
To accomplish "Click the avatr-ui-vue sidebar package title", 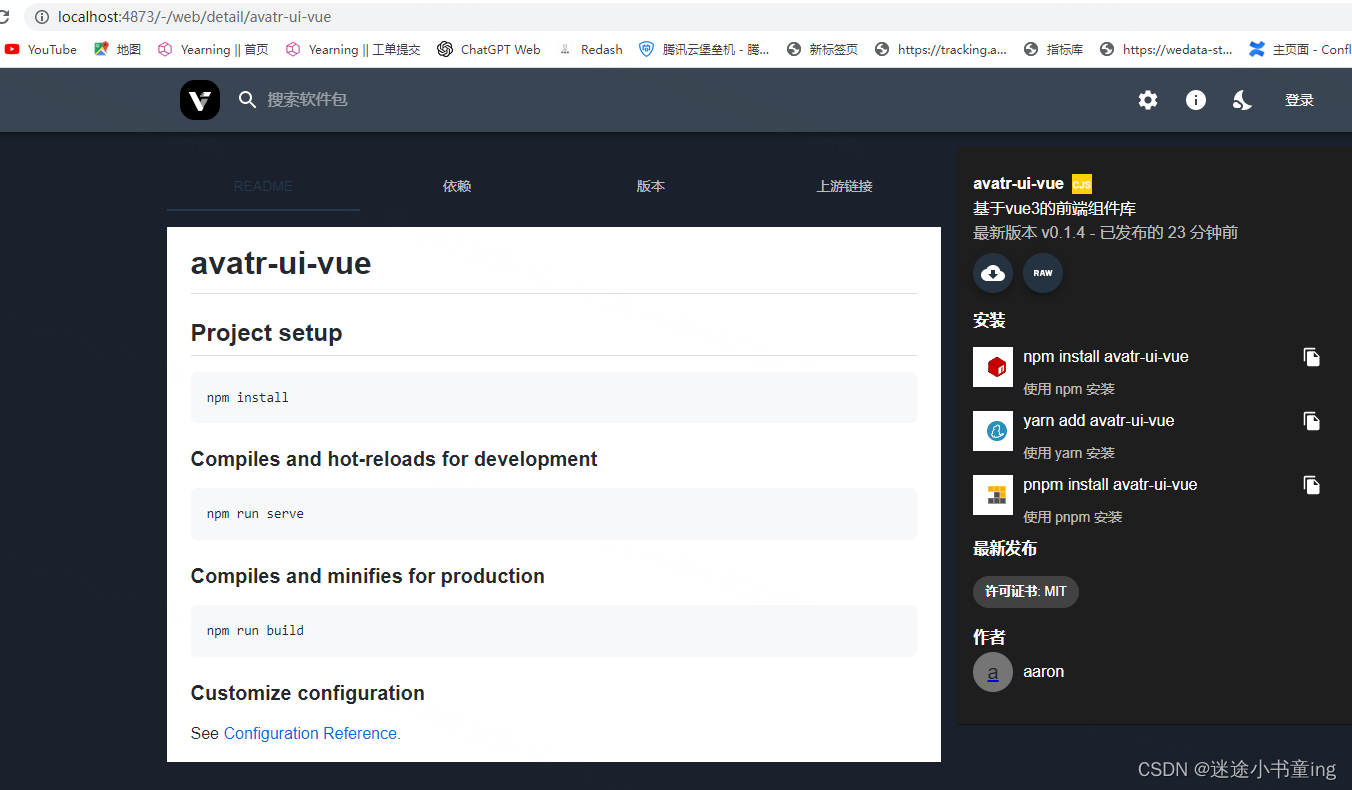I will [x=1018, y=184].
